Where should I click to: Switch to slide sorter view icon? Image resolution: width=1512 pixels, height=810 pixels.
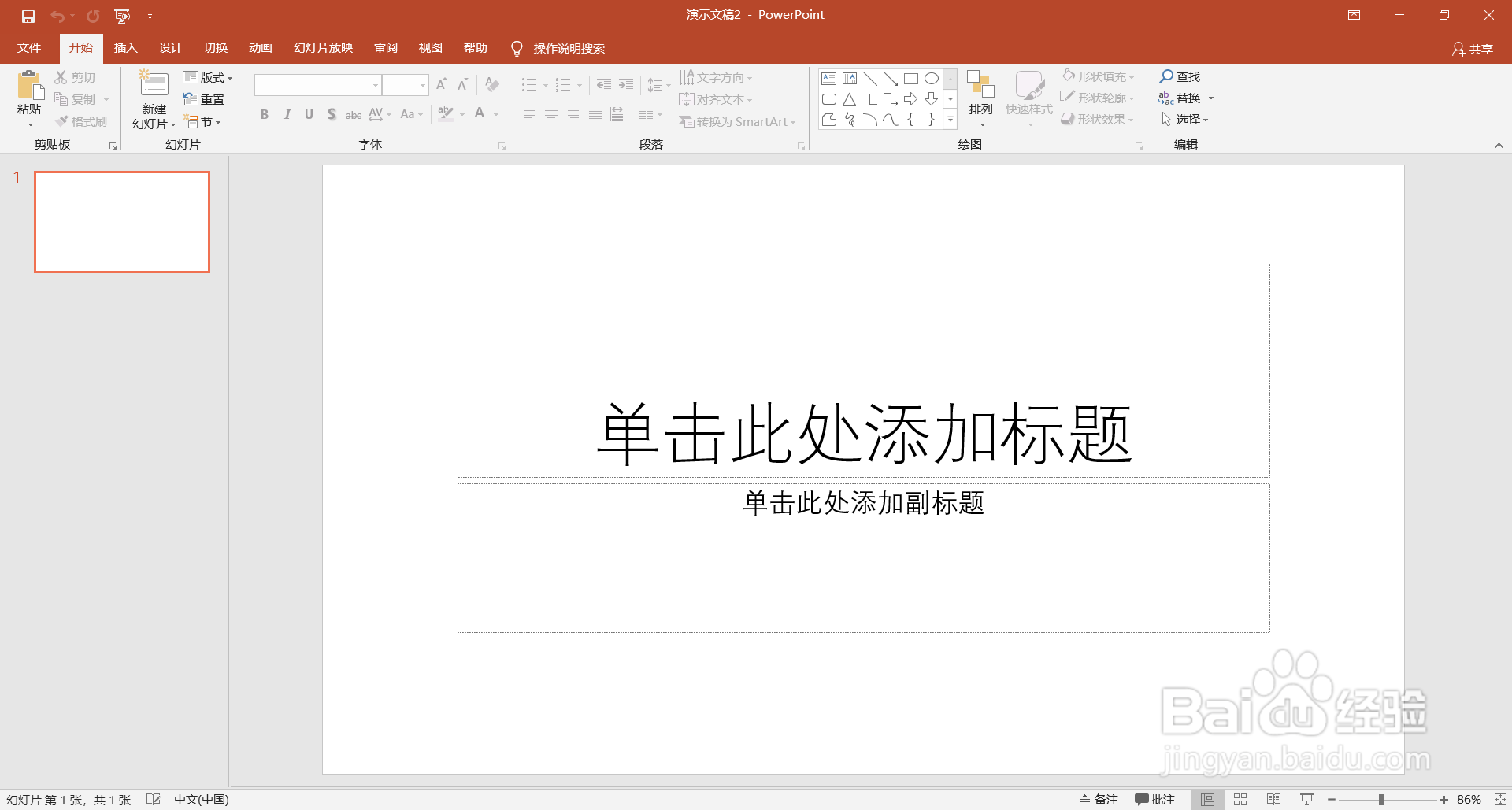1240,800
